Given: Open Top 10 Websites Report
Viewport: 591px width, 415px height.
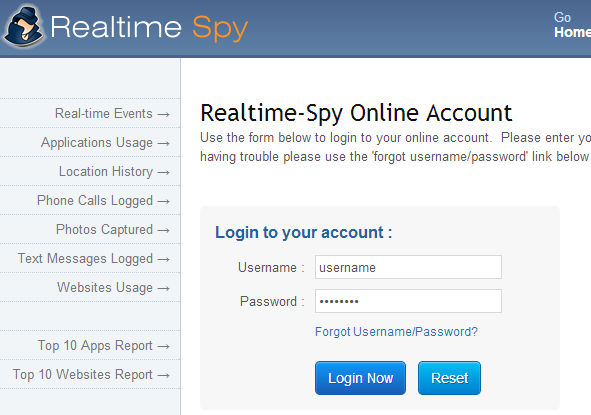Looking at the screenshot, I should (91, 375).
